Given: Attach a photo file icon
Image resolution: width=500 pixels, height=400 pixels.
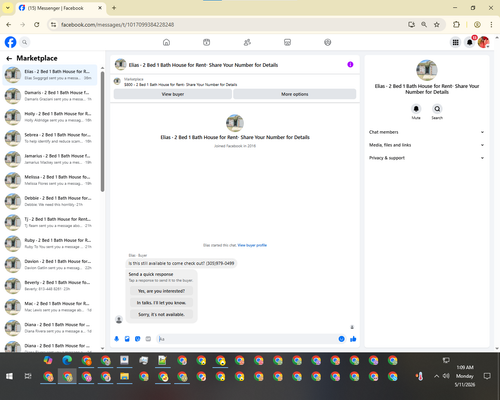Looking at the screenshot, I should point(127,339).
